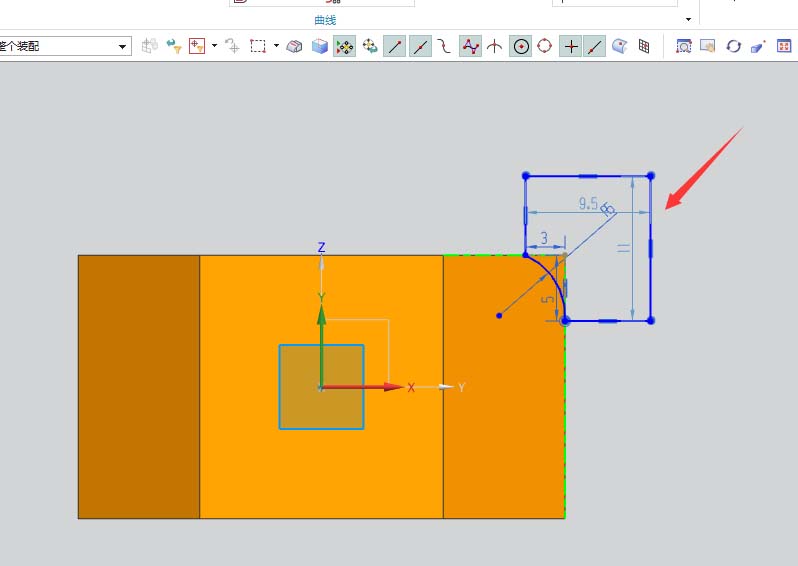798x566 pixels.
Task: Click the bottom-right sketch corner point
Action: [650, 321]
